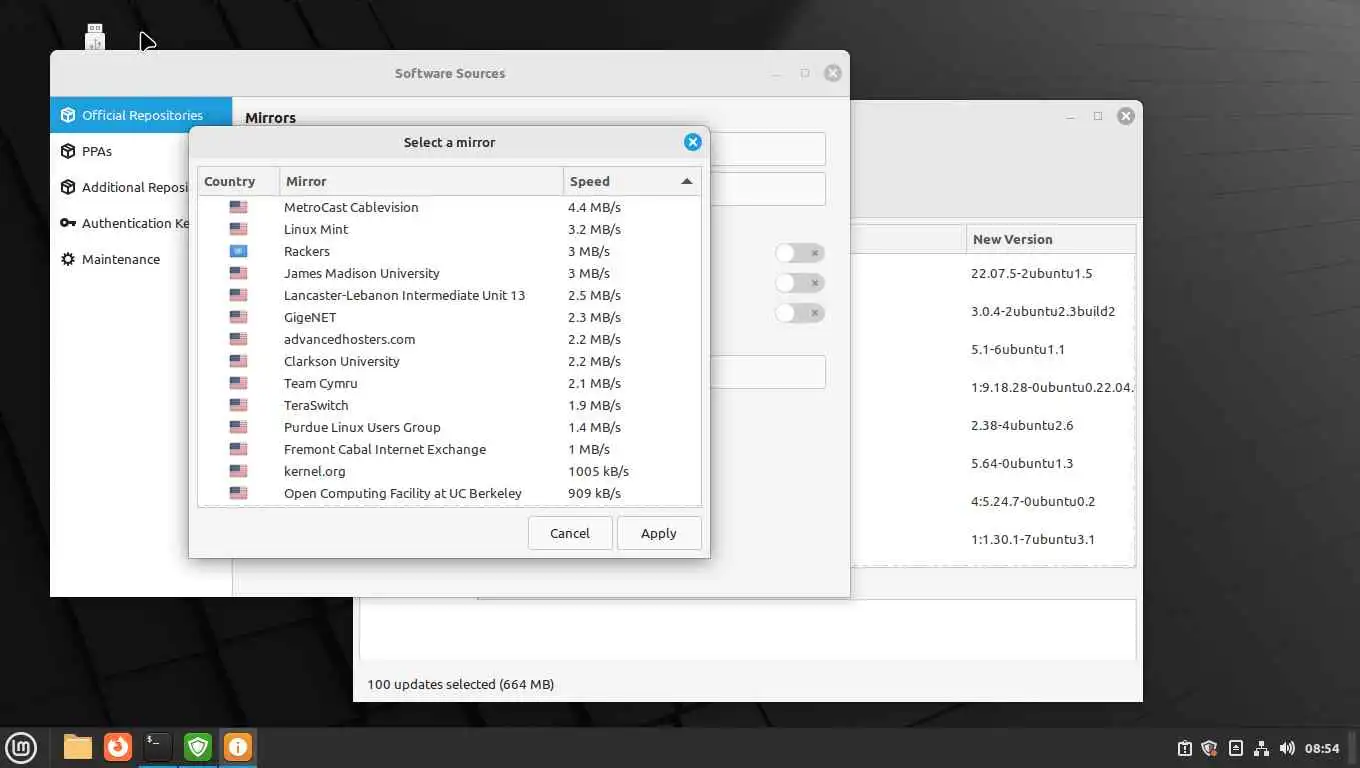Image resolution: width=1360 pixels, height=768 pixels.
Task: Click the Maintenance gear icon
Action: 68,259
